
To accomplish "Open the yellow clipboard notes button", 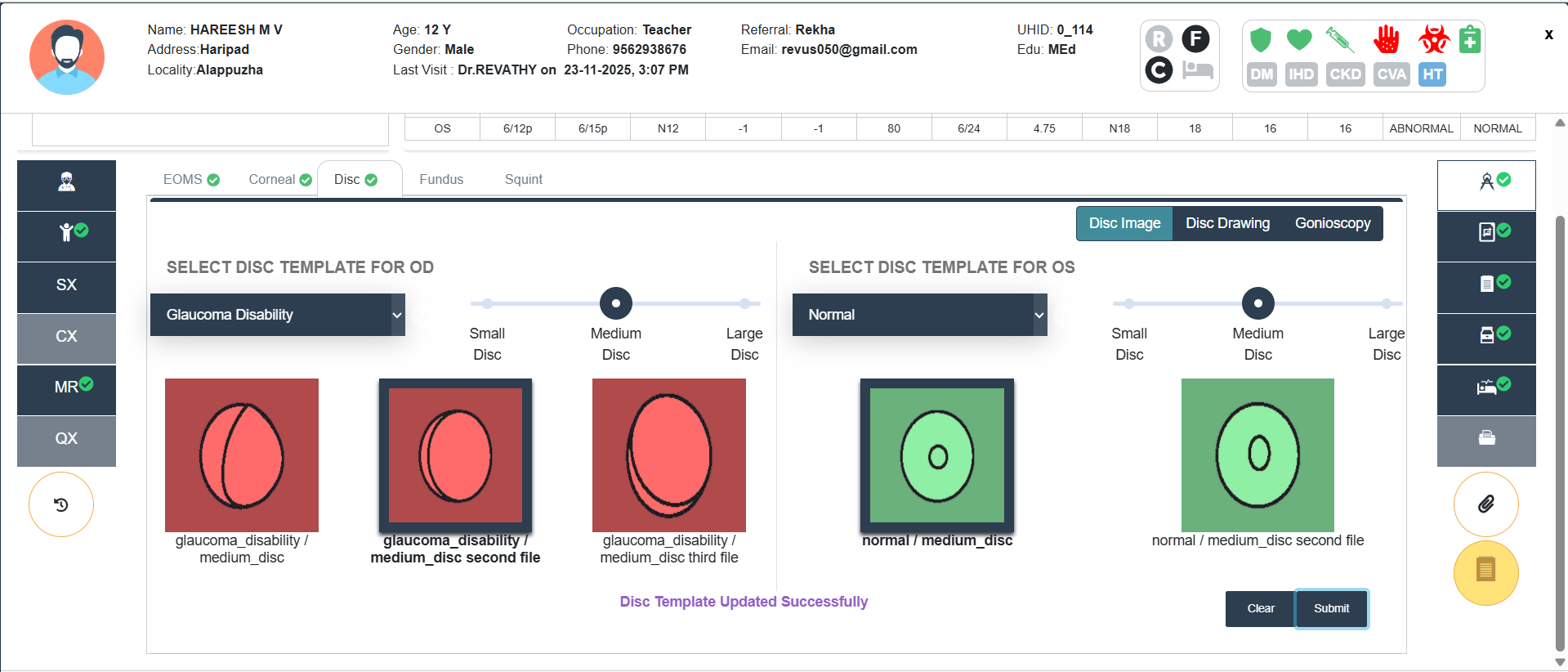I will pos(1485,572).
